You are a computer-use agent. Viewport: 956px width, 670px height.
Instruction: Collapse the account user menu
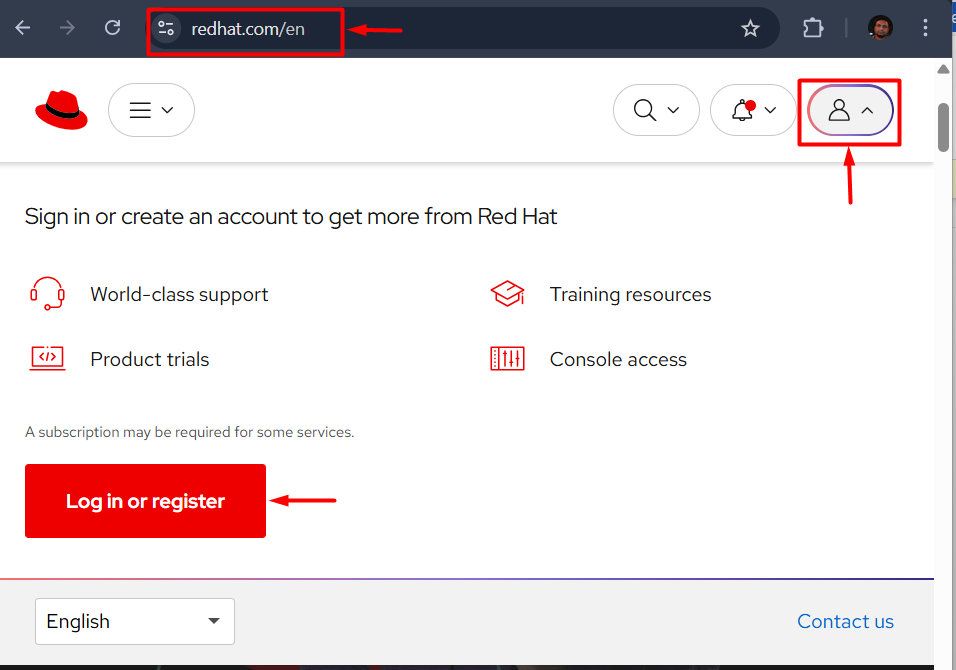point(851,110)
